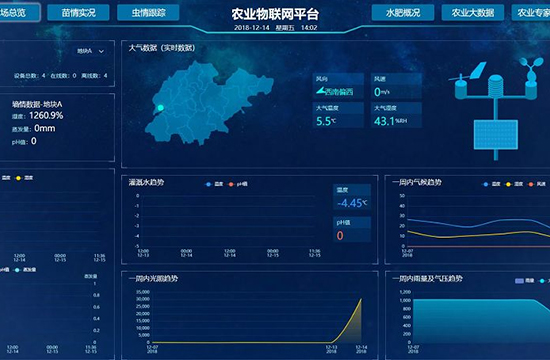Click the 风速 0 m/s card
Screen dimensions: 550x360
point(396,86)
